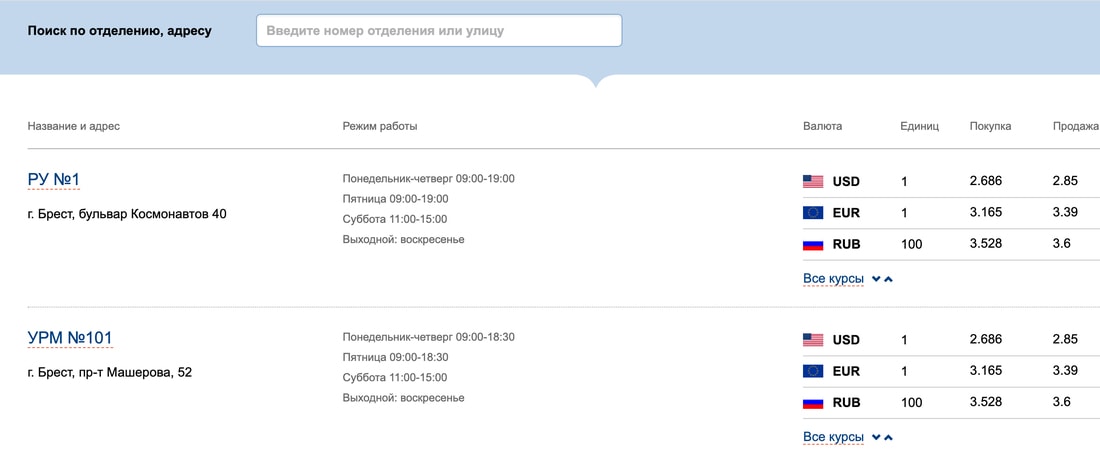Click the "Поиск по отделению, адресу" label
Screen dimensions: 1100x465
pyautogui.click(x=120, y=31)
